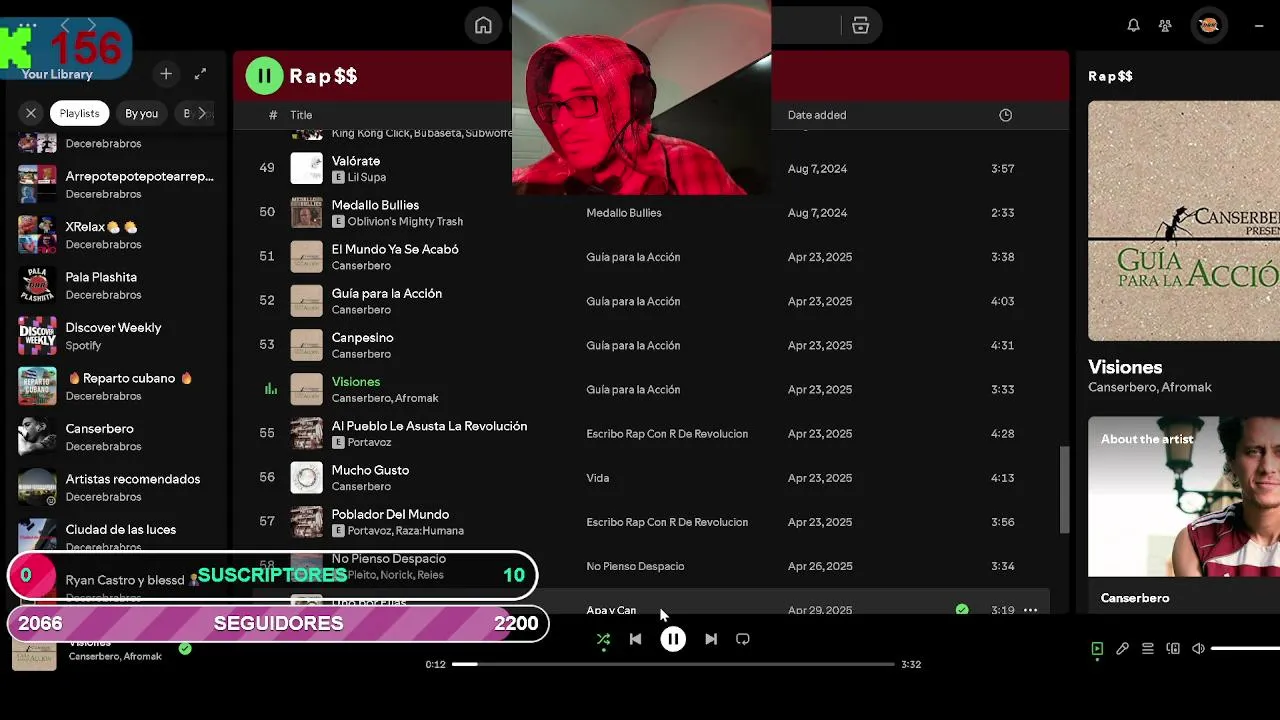The height and width of the screenshot is (720, 1280).
Task: Open Connect to a device icon
Action: pyautogui.click(x=1173, y=649)
